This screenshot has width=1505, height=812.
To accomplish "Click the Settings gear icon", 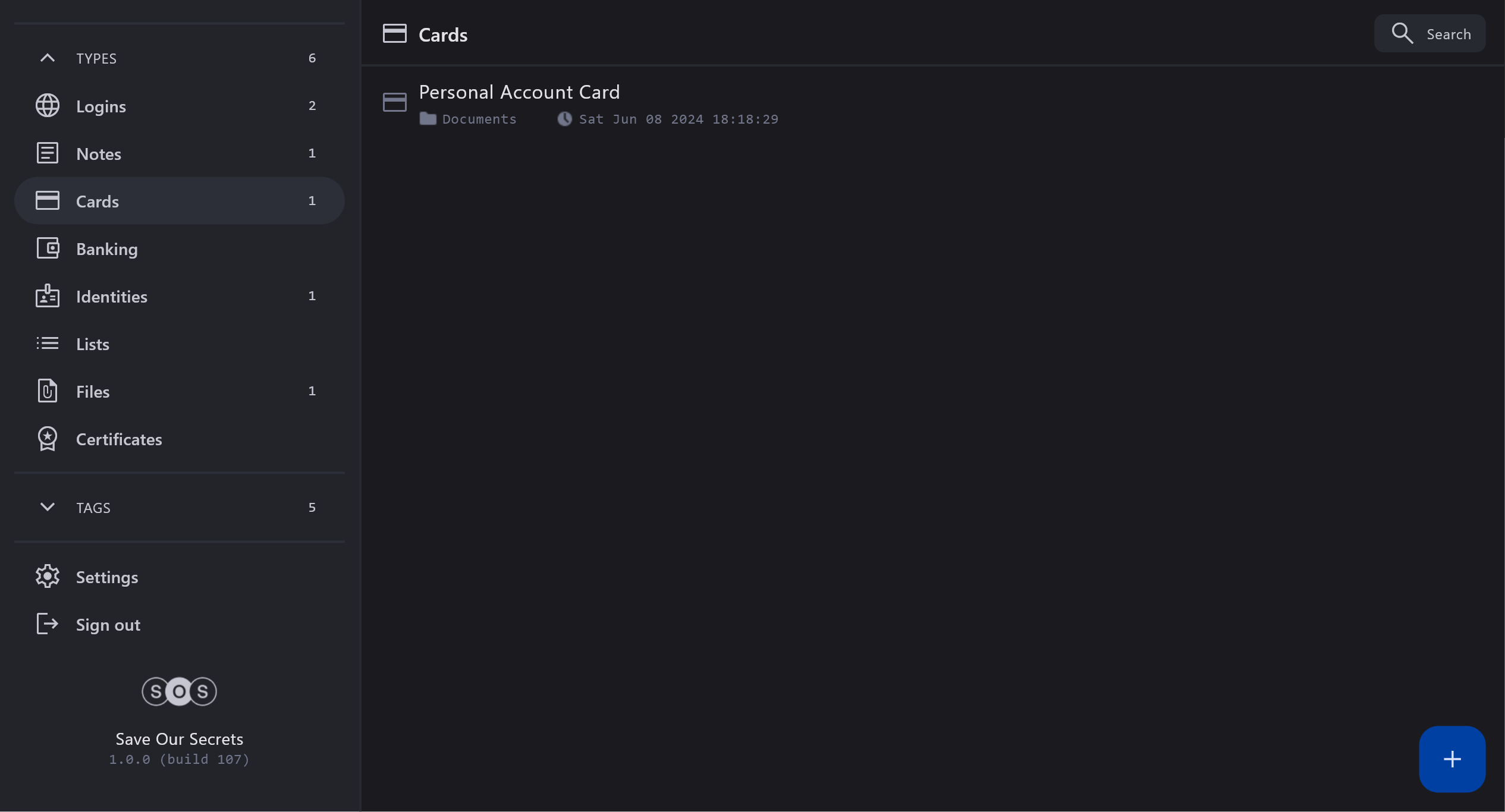I will (48, 577).
